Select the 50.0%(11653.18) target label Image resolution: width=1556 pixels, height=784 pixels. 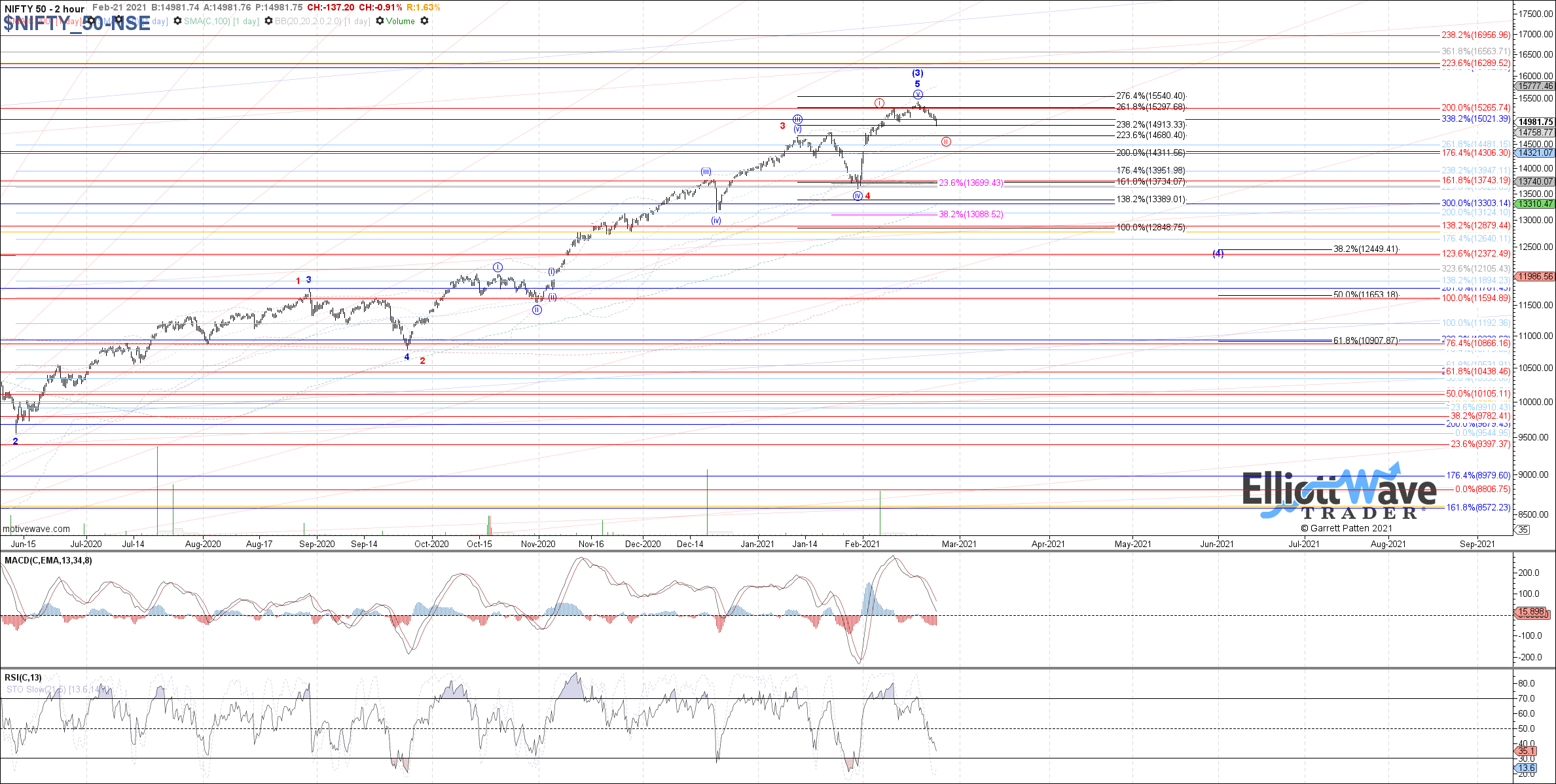point(1366,295)
